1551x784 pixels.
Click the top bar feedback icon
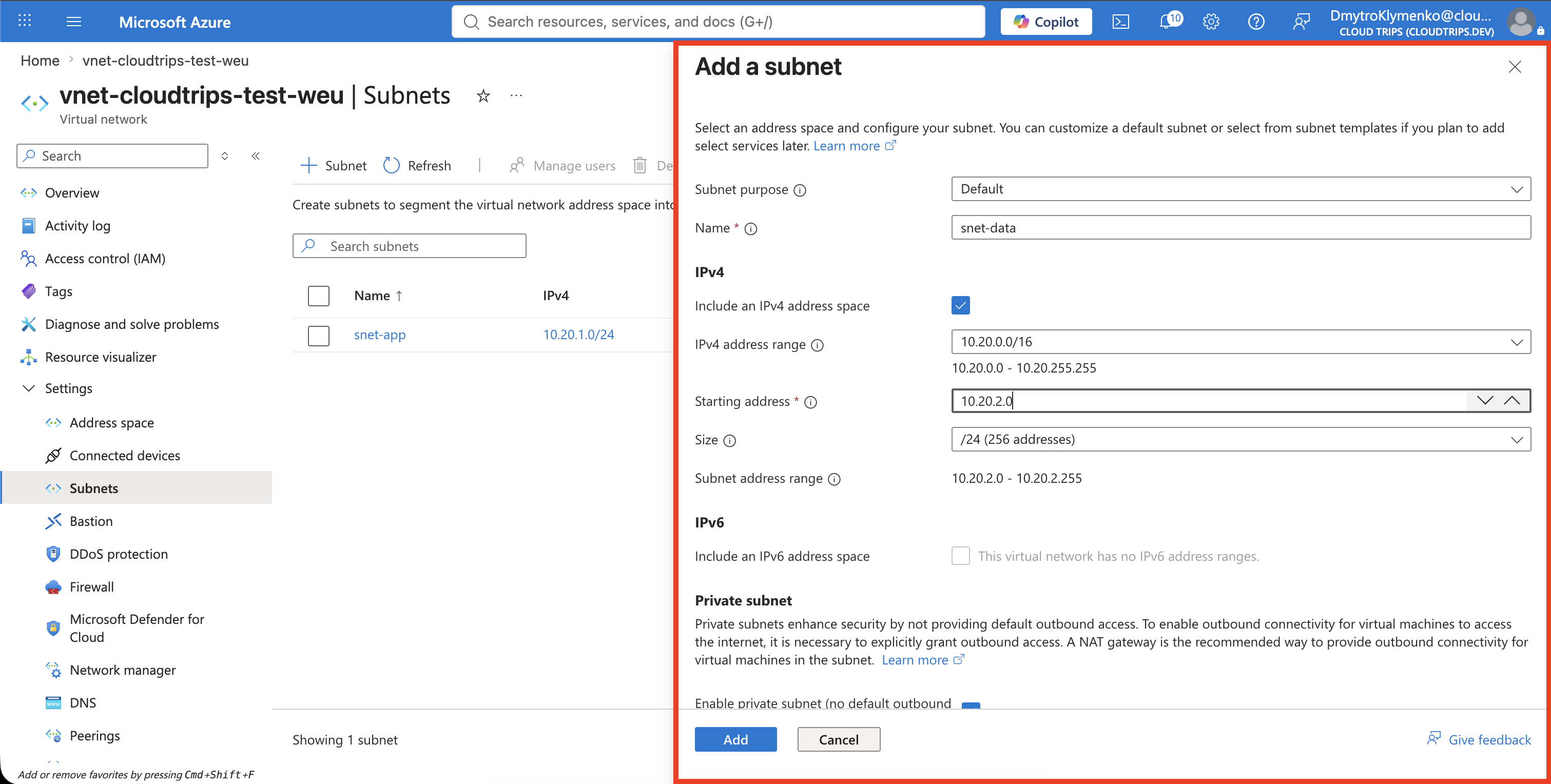[x=1301, y=22]
